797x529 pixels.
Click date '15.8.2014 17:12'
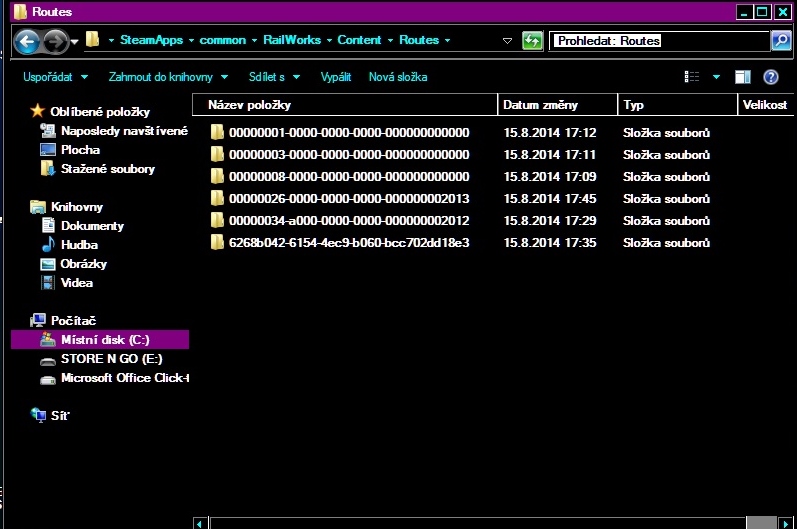click(x=549, y=133)
